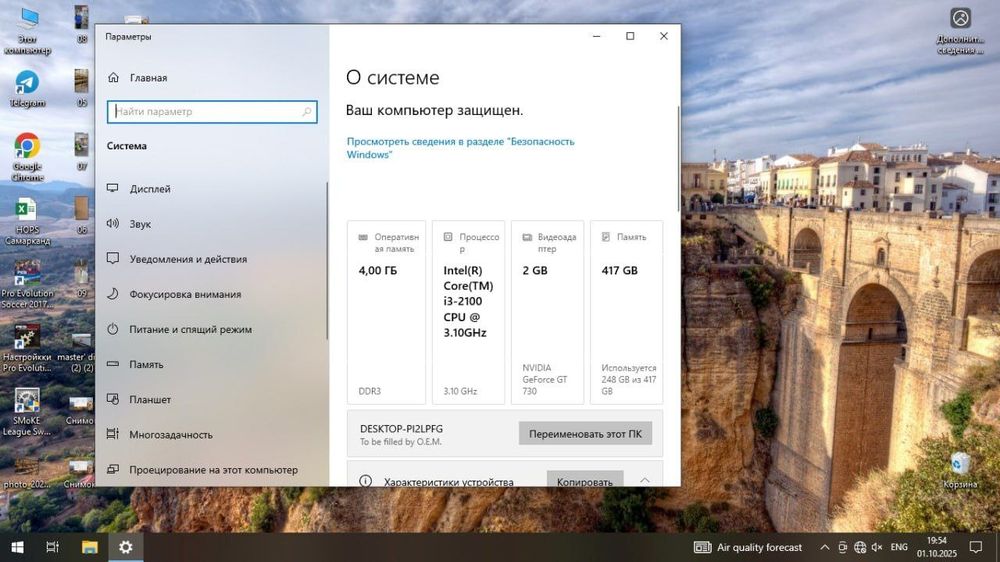This screenshot has height=562, width=1000.
Task: Click the Найти параметр search field
Action: point(212,112)
